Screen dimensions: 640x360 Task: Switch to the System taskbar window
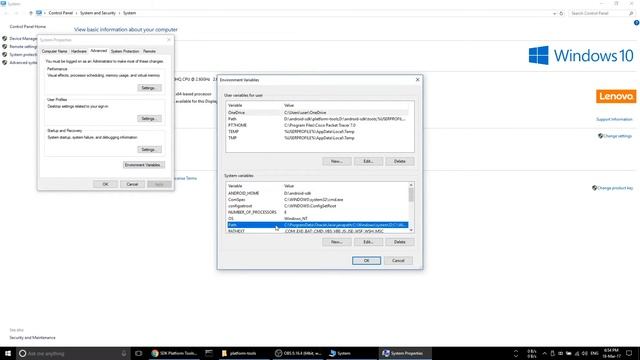352,353
